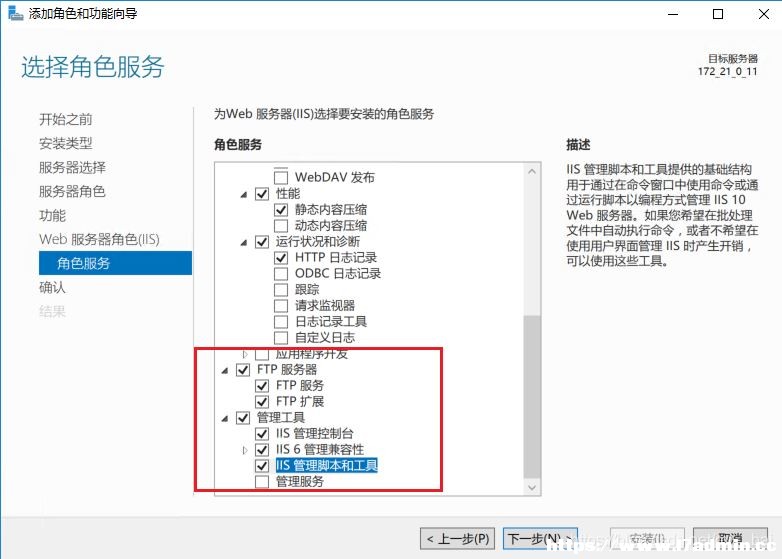The image size is (782, 559).
Task: Collapse the FTP 服务器 tree node
Action: coord(225,370)
